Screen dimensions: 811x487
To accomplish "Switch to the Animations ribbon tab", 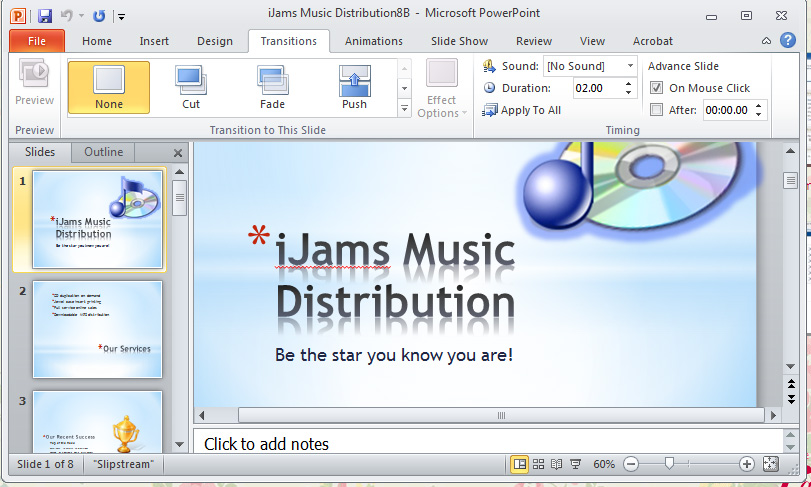I will [373, 41].
